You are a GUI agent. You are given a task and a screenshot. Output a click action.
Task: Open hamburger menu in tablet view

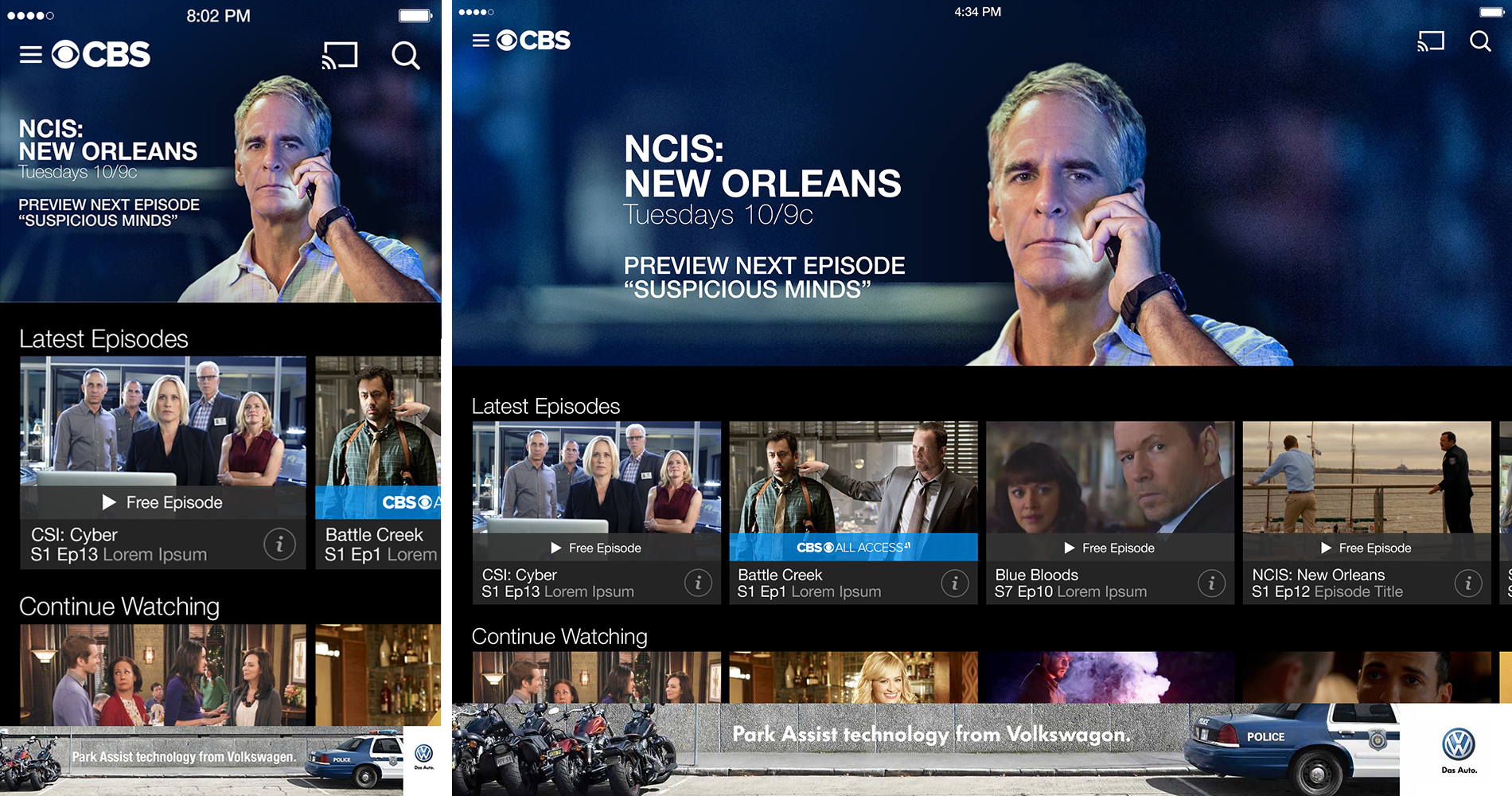481,41
